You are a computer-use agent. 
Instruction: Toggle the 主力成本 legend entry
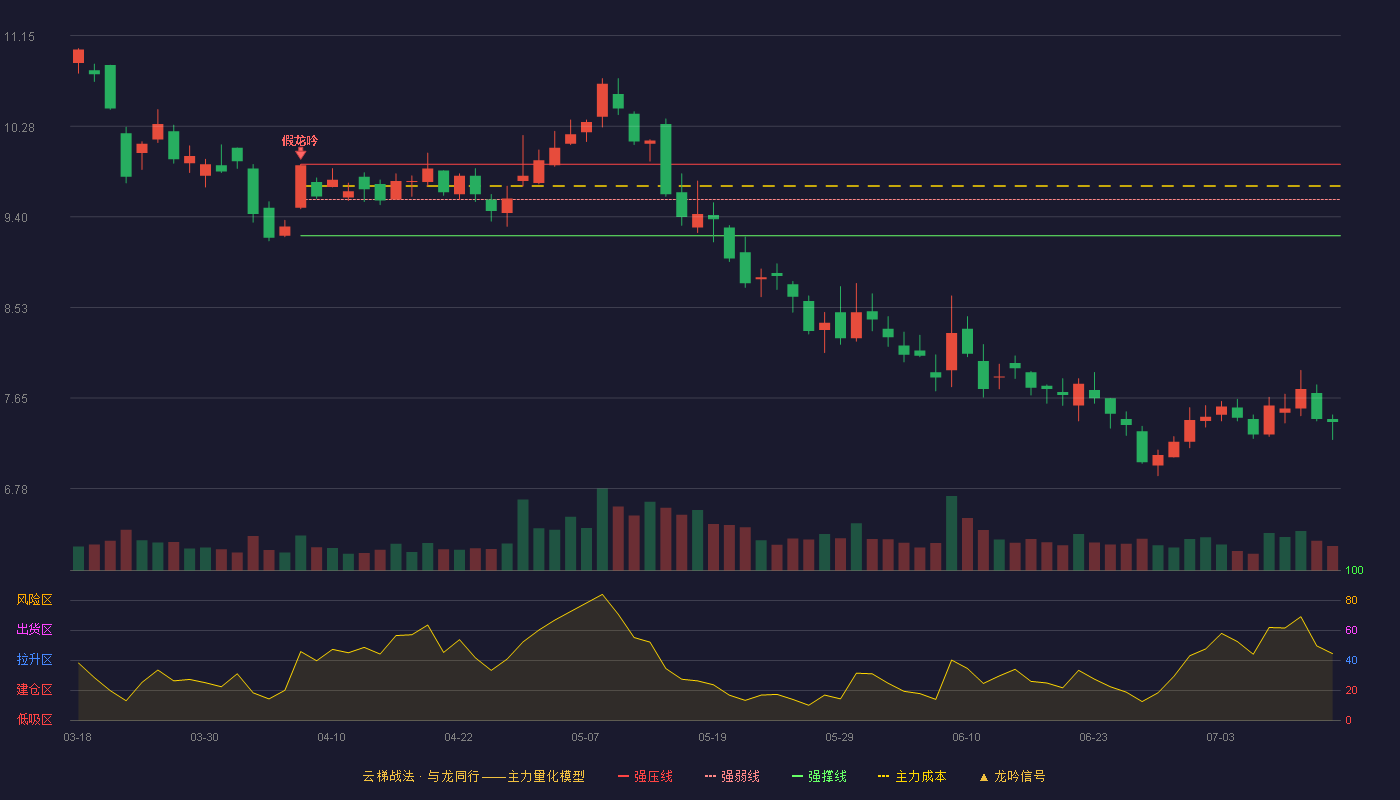point(912,776)
